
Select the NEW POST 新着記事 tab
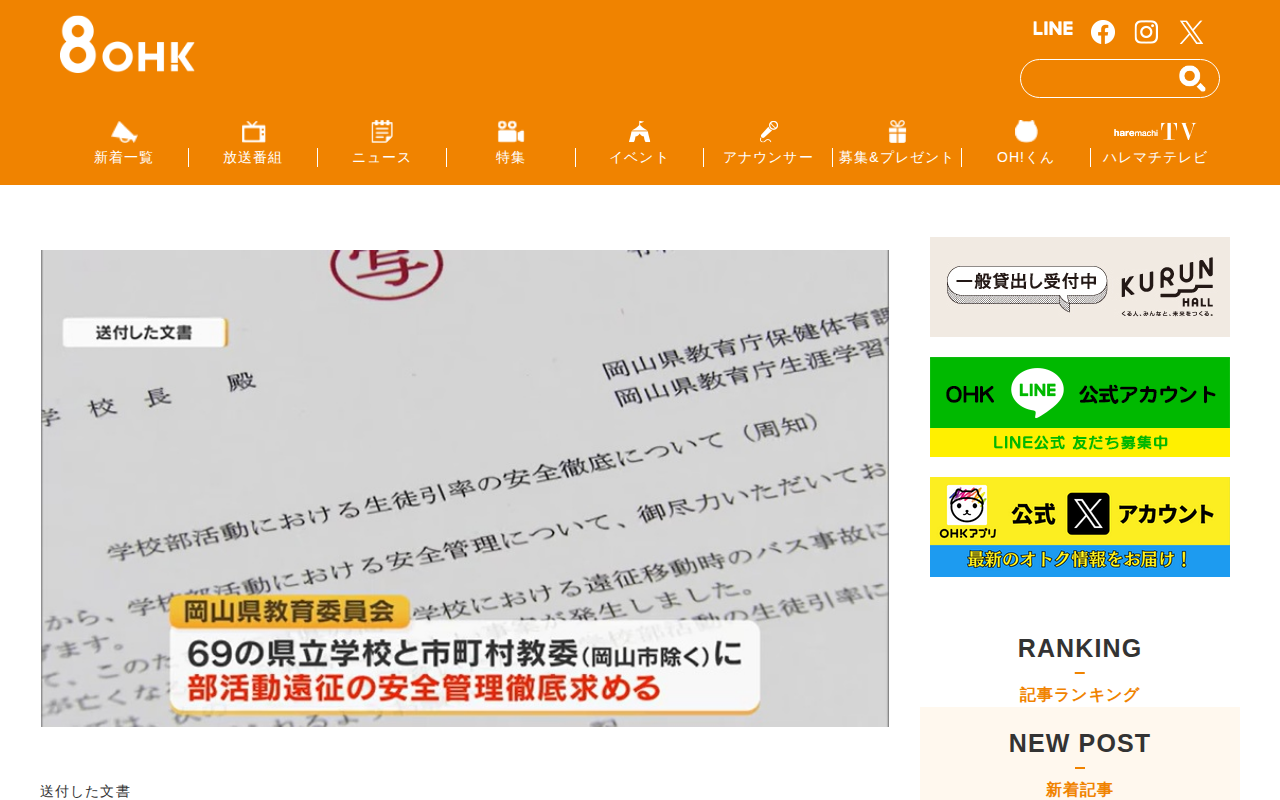pos(1080,764)
